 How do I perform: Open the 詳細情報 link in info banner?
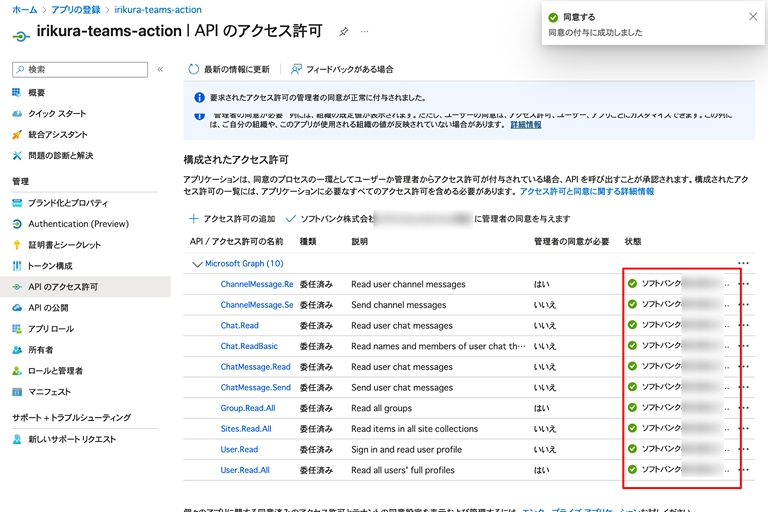point(526,125)
